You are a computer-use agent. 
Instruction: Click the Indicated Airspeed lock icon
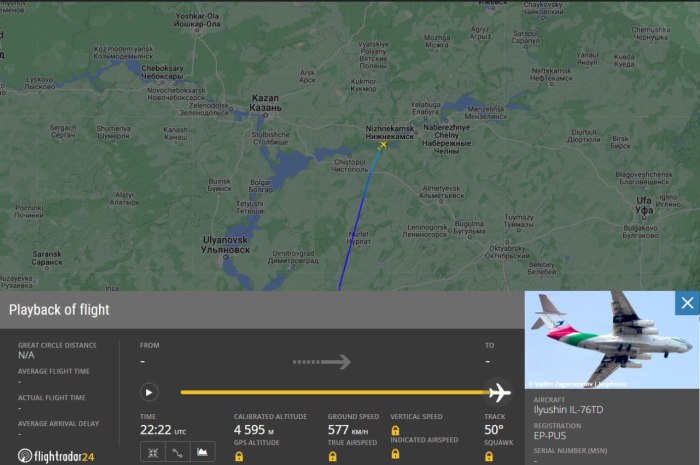coord(395,454)
